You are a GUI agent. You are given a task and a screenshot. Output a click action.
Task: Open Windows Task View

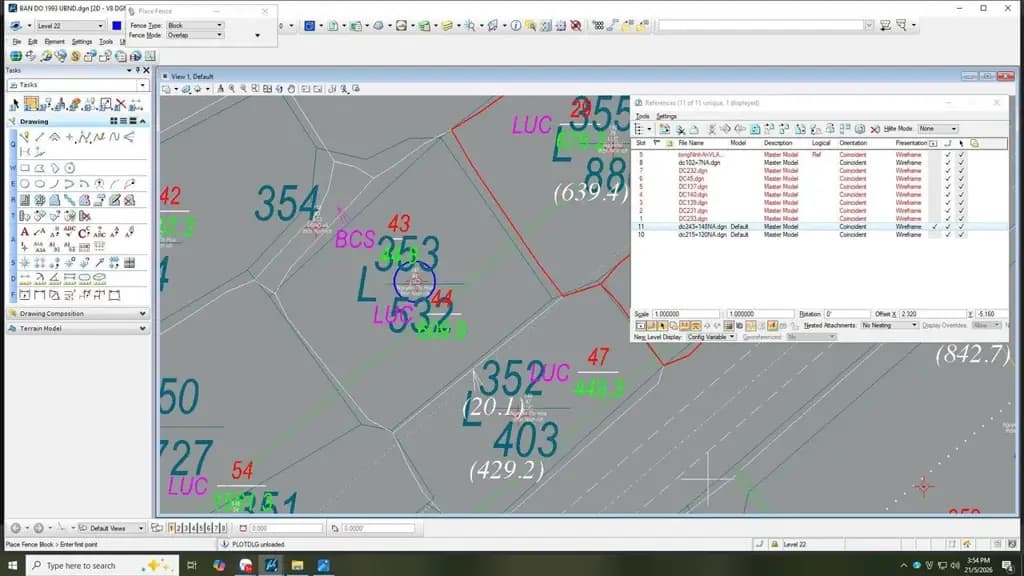pos(191,566)
